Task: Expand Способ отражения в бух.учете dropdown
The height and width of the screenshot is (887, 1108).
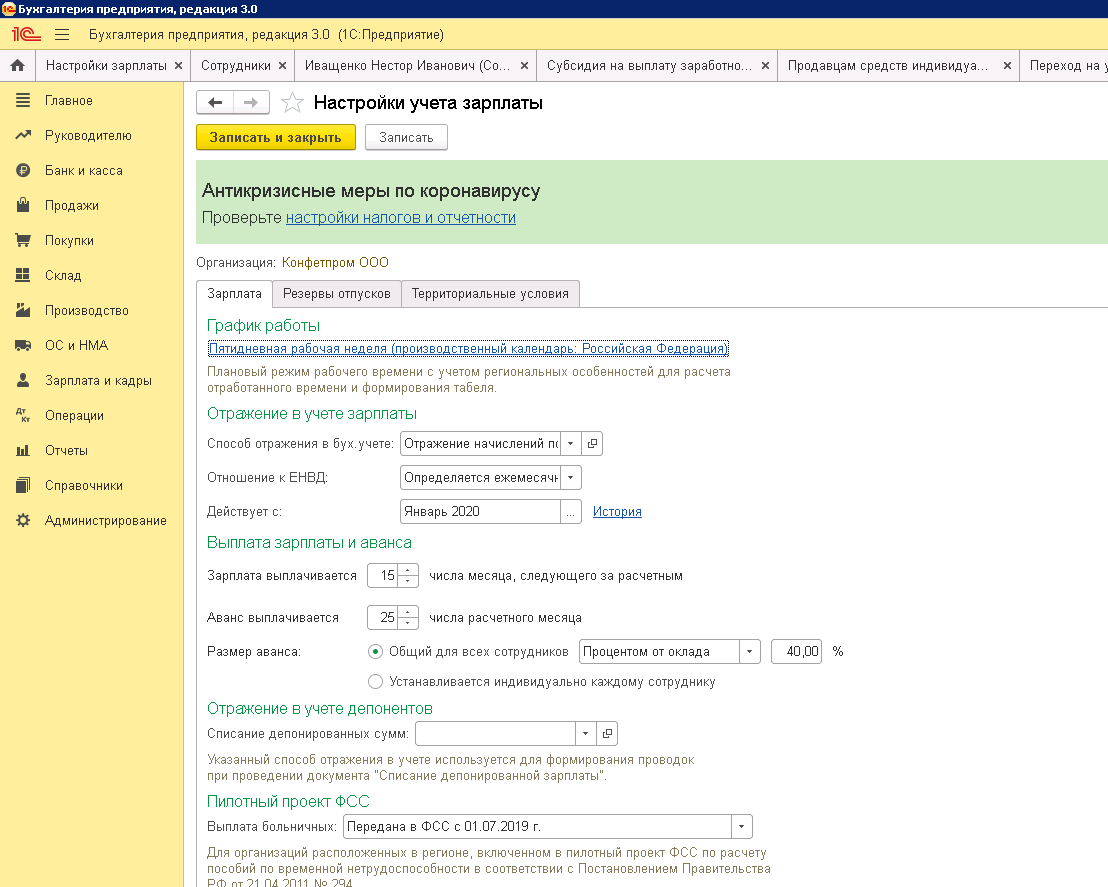Action: tap(571, 443)
